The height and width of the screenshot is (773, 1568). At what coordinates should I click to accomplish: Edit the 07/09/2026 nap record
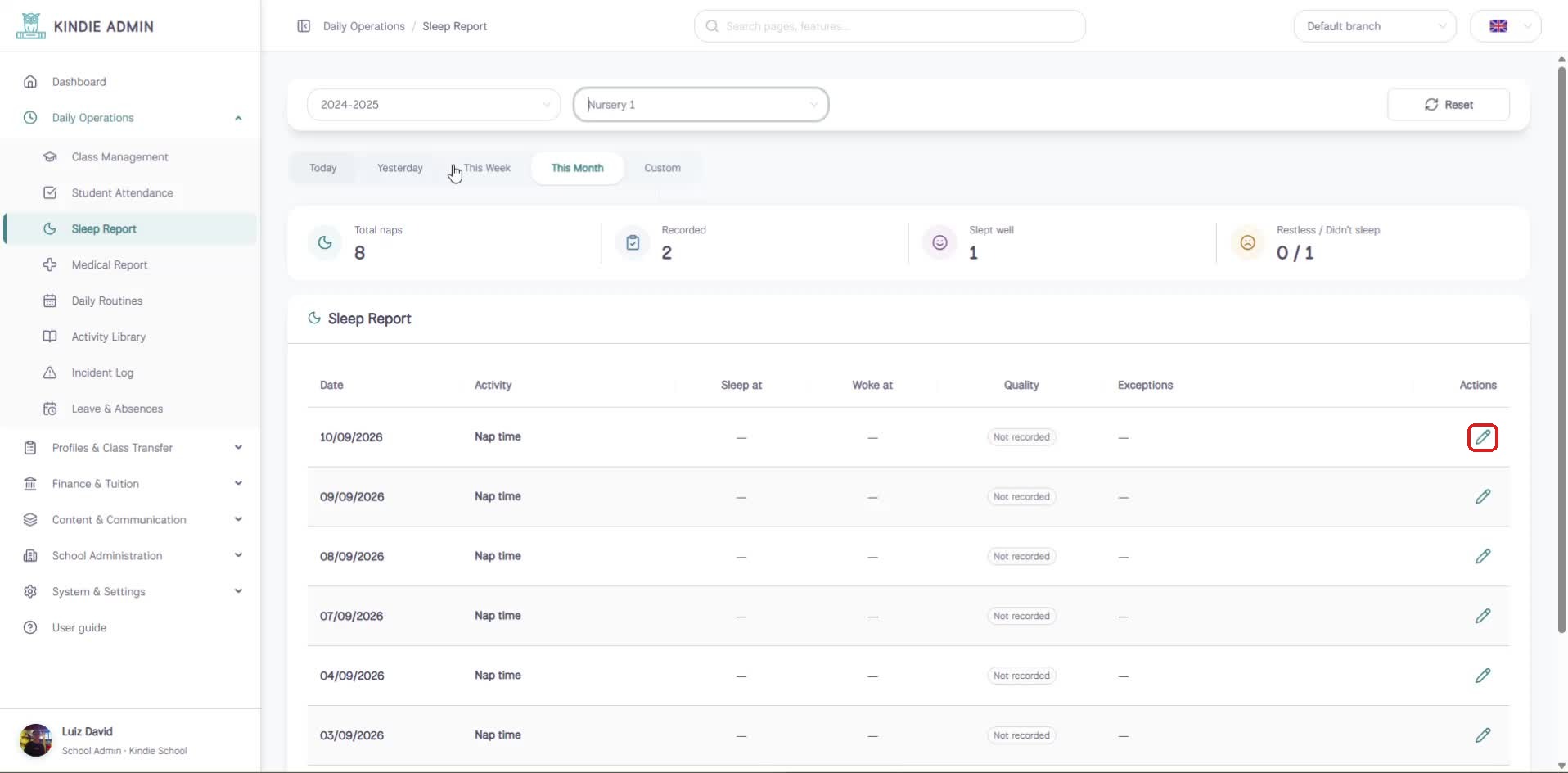[1483, 616]
